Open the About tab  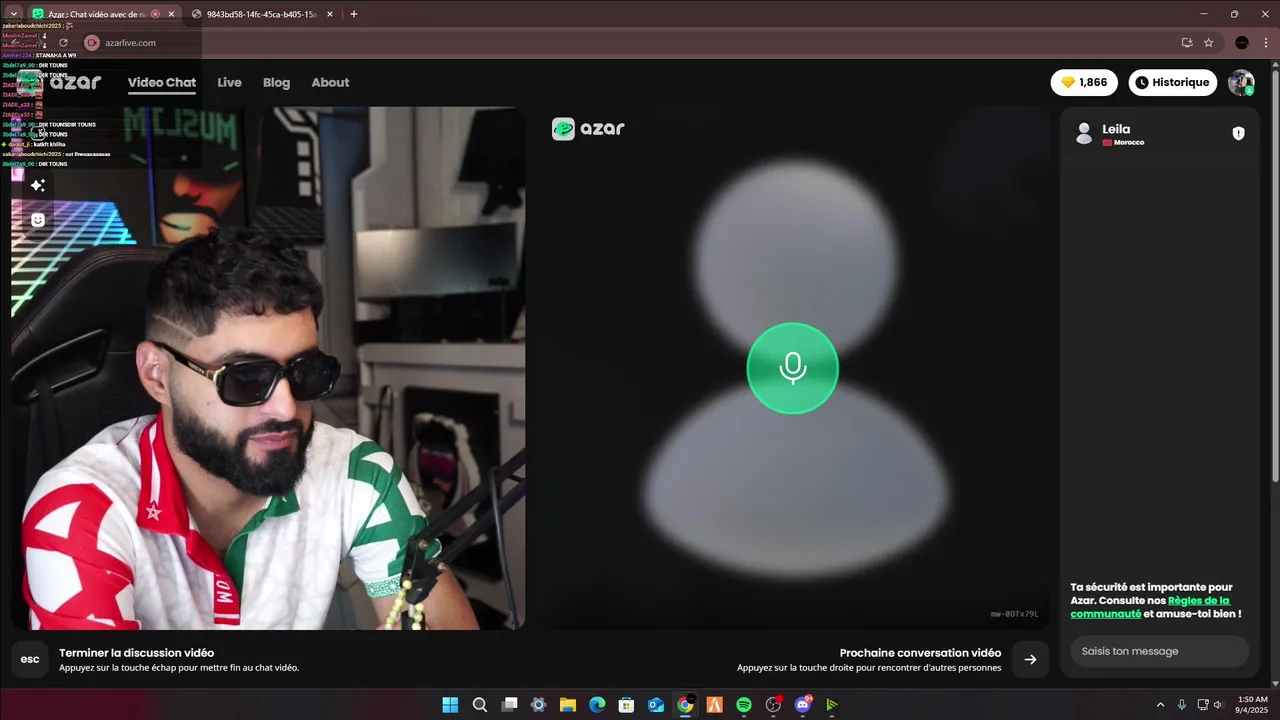click(x=330, y=82)
